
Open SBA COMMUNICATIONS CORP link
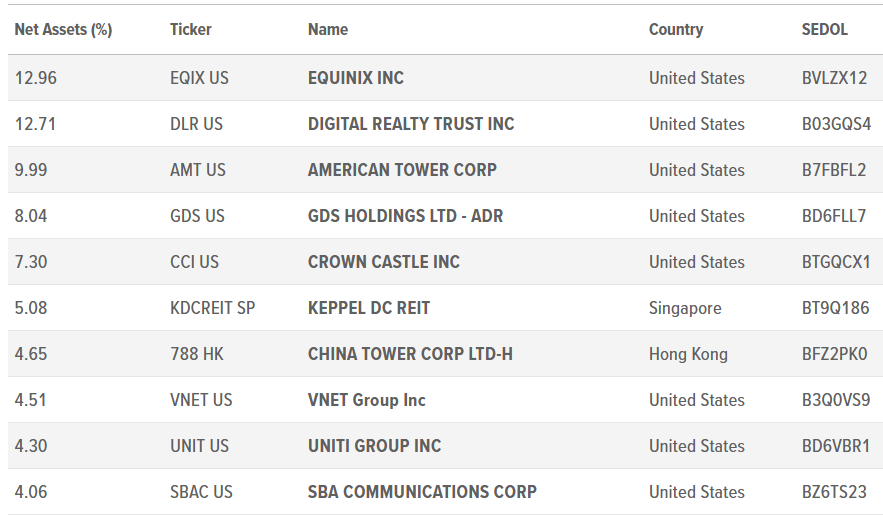[422, 492]
